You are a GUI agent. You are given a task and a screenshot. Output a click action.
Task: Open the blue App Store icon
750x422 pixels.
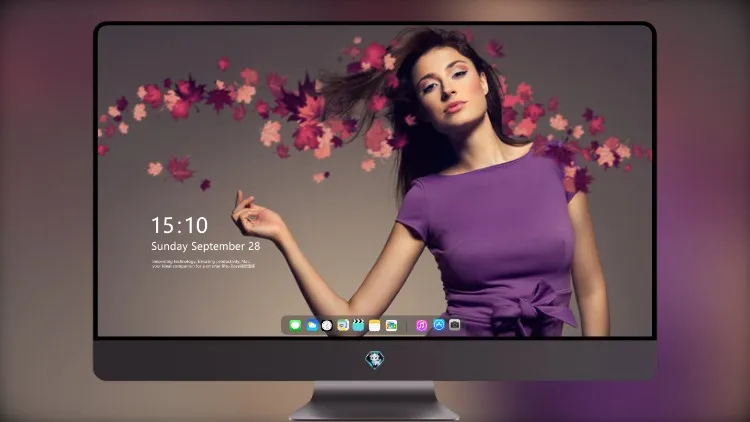click(439, 325)
